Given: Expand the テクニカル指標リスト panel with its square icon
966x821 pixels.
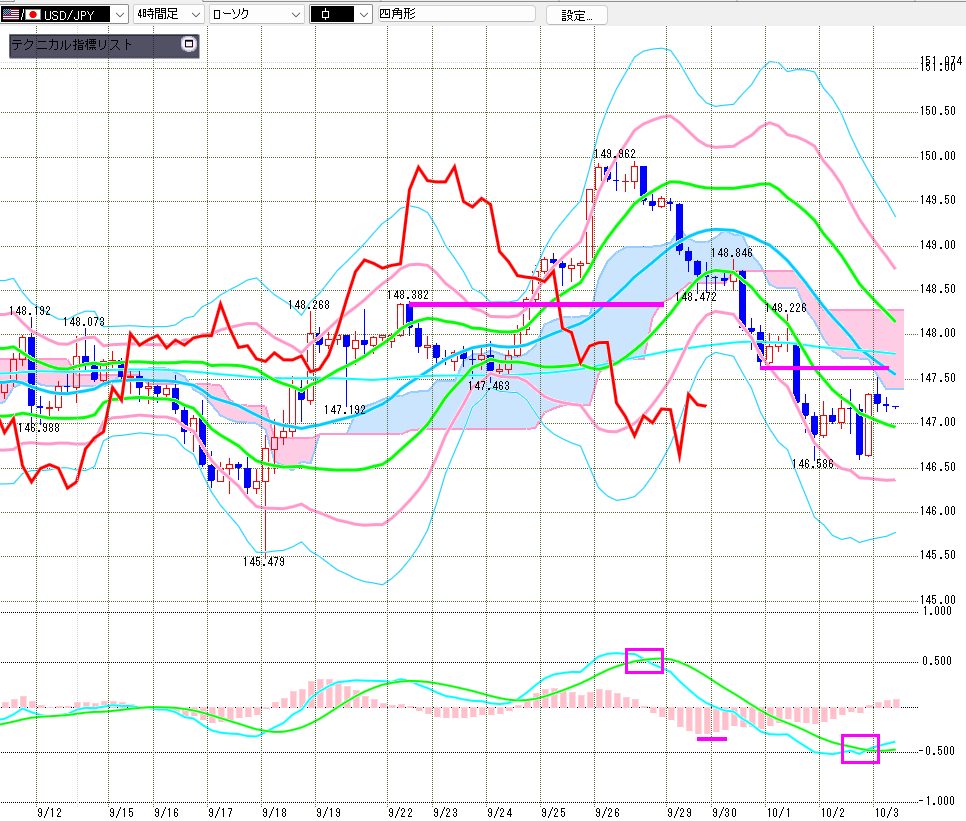Looking at the screenshot, I should coord(189,45).
